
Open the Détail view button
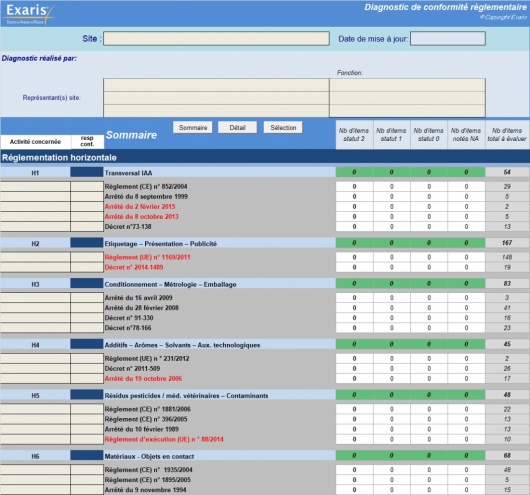237,127
